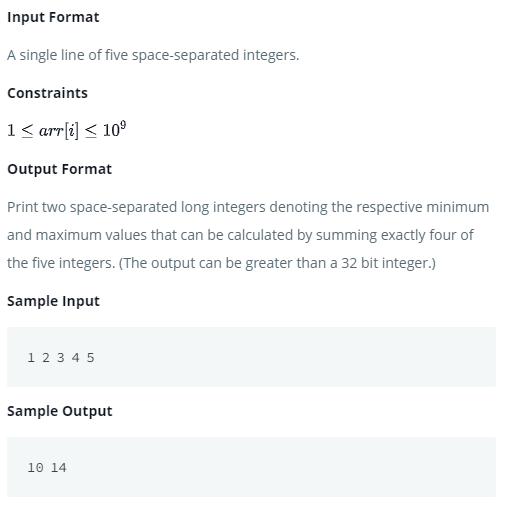This screenshot has width=505, height=505.
Task: Click empty area of sample input code block
Action: click(x=293, y=357)
